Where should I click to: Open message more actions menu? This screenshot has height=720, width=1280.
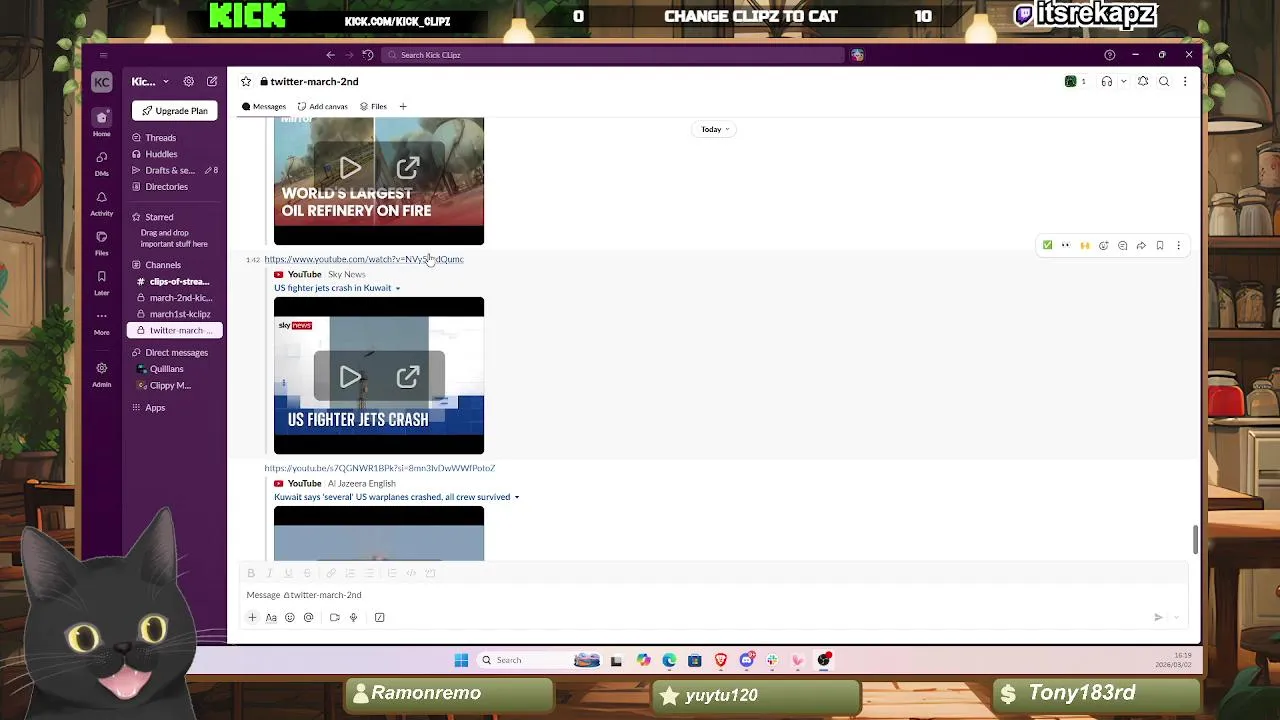(1179, 245)
